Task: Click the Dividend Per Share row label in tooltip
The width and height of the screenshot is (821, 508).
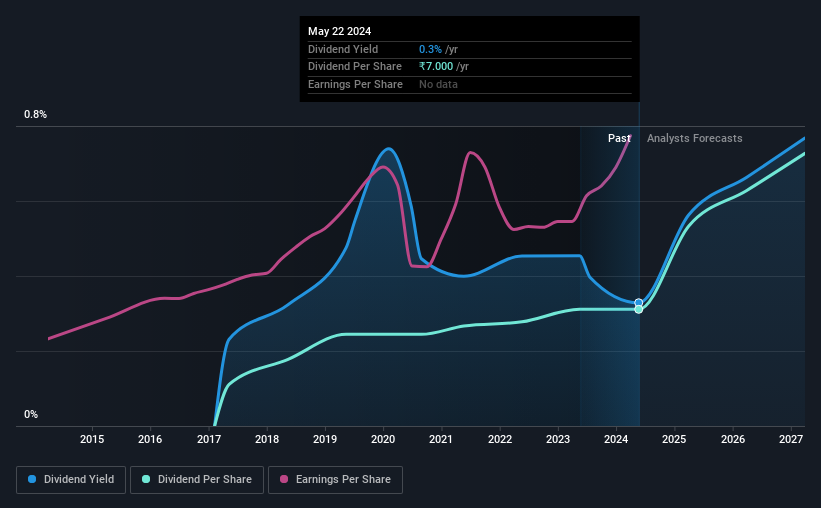Action: 355,67
